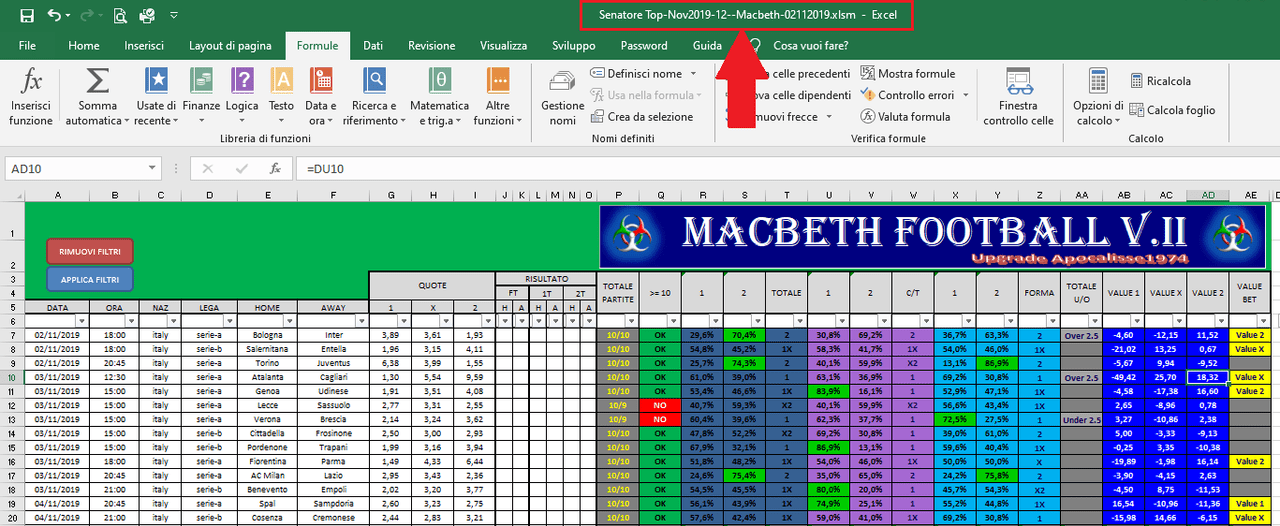Toggle Mostra formule
Screen dimensions: 1280x526
click(907, 74)
